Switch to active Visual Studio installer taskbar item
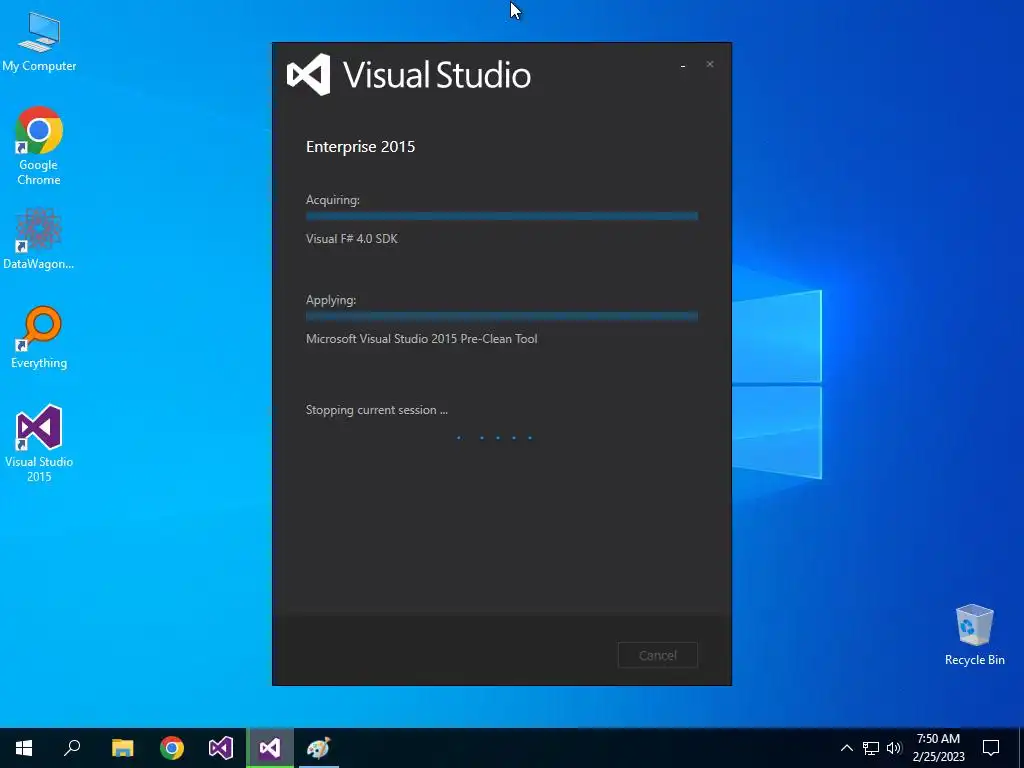 [x=270, y=748]
